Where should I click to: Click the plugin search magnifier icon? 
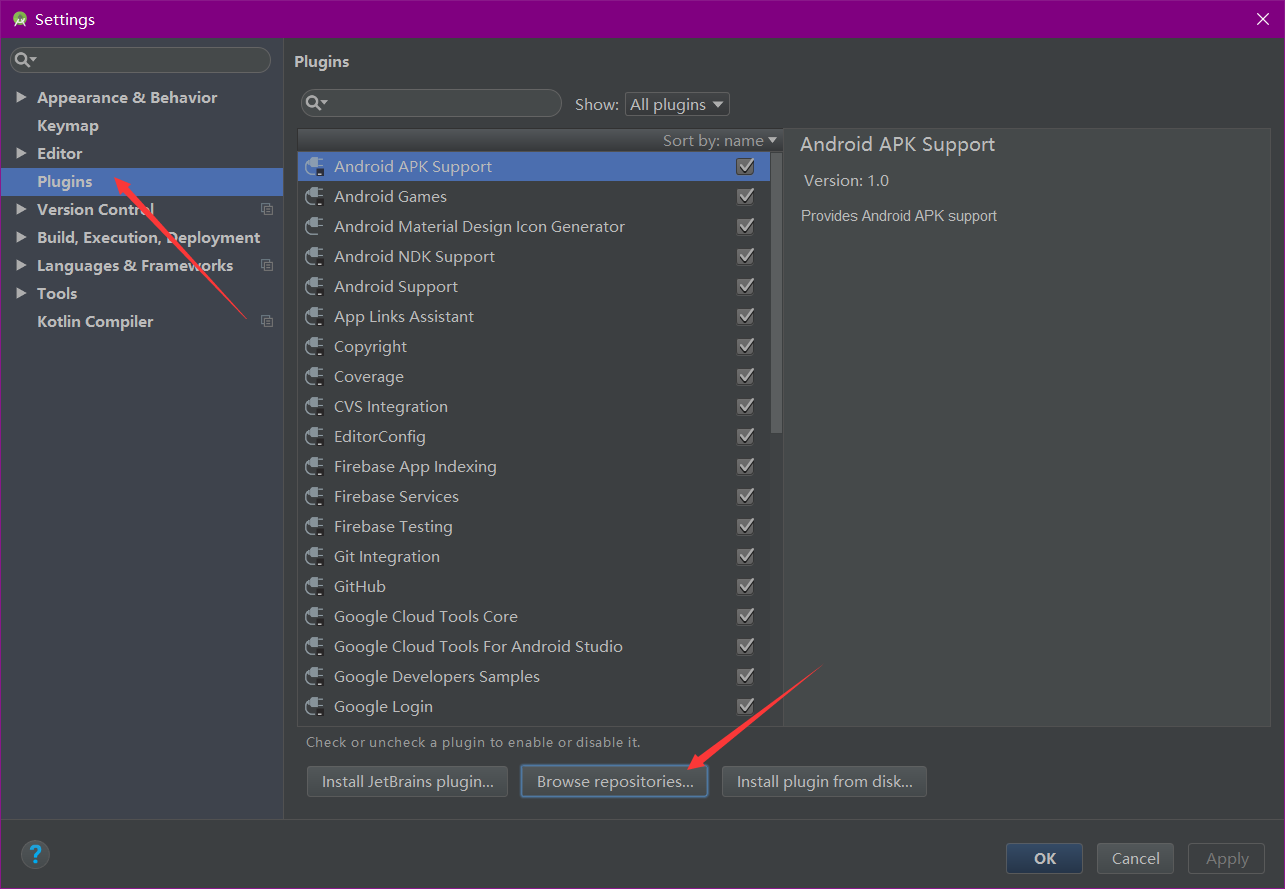(x=315, y=103)
